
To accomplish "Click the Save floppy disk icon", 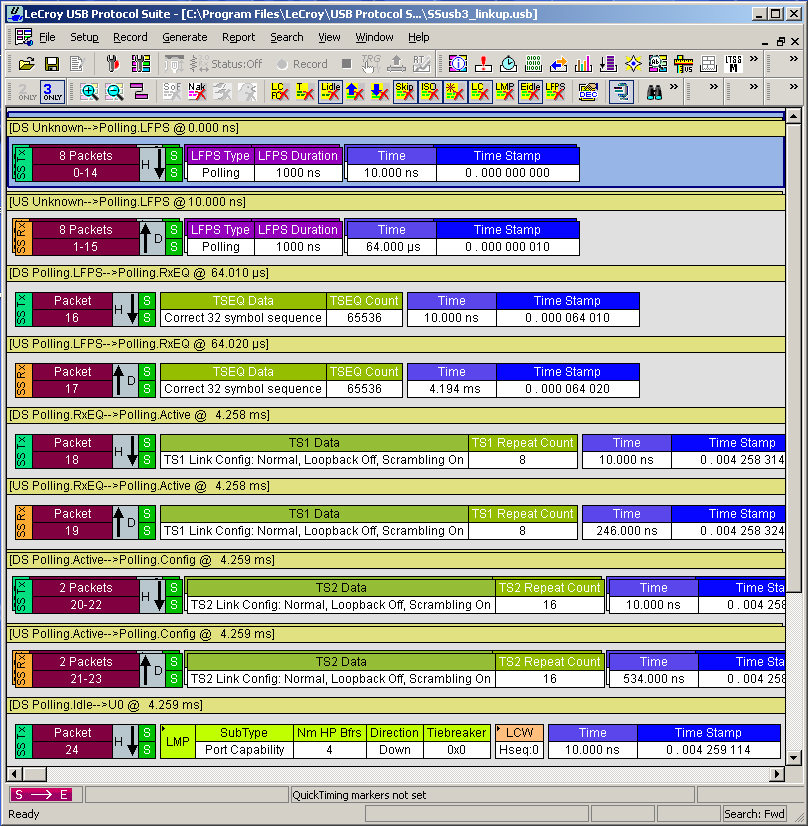I will [x=51, y=64].
